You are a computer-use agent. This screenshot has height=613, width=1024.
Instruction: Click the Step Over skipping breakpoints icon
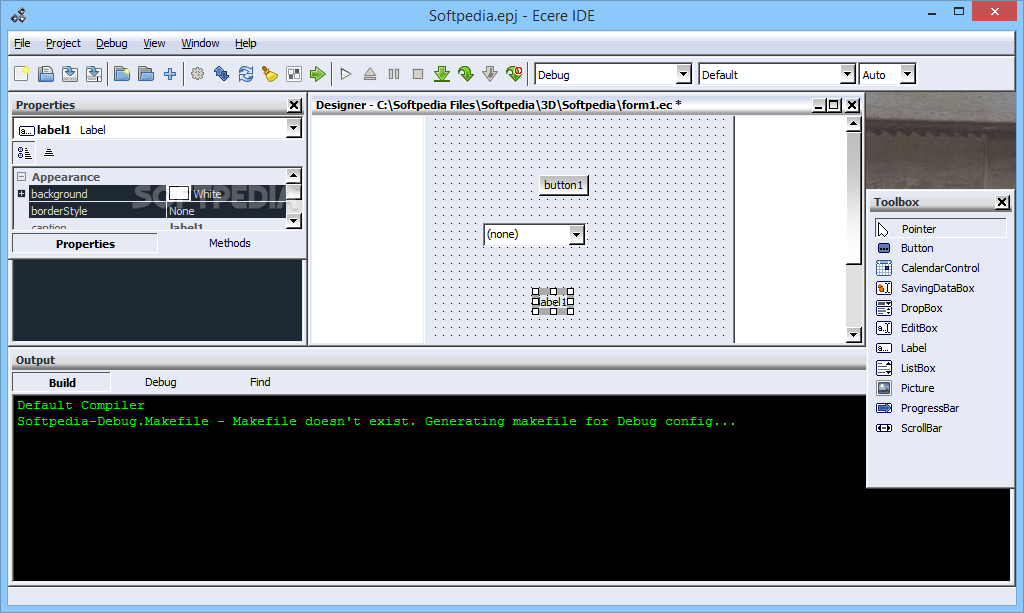coord(515,74)
